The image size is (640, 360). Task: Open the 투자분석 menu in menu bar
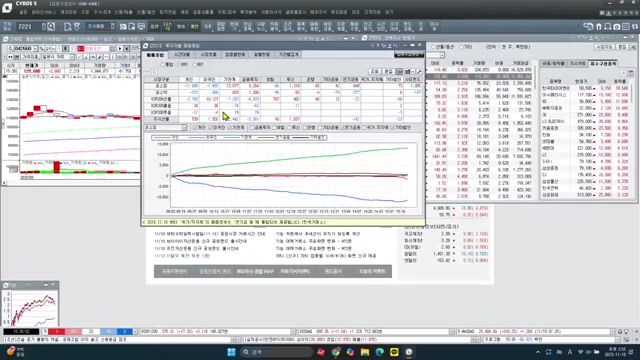249,13
